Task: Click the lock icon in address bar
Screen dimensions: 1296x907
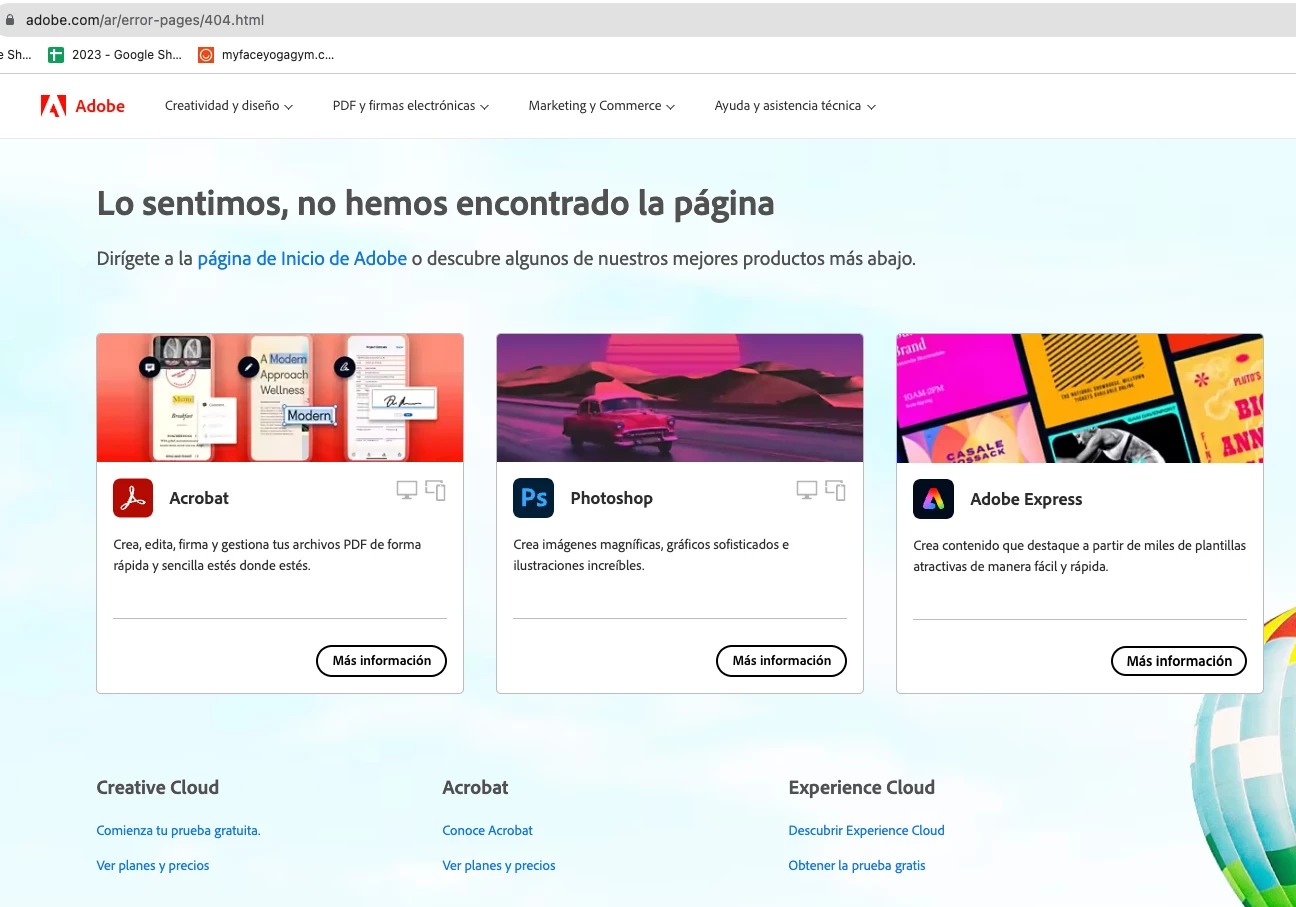Action: click(11, 19)
